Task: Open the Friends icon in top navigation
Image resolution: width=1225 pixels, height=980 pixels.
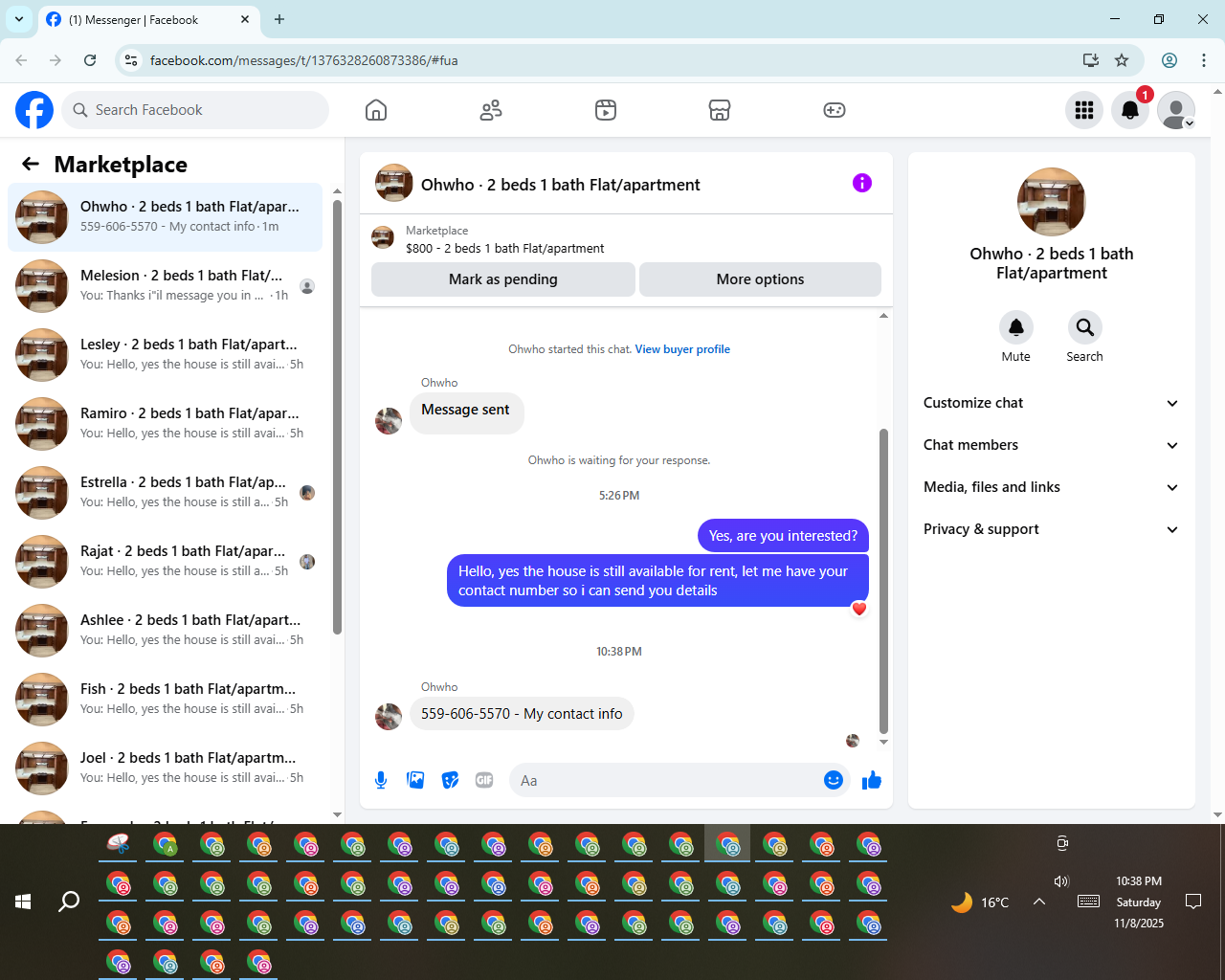Action: point(491,110)
